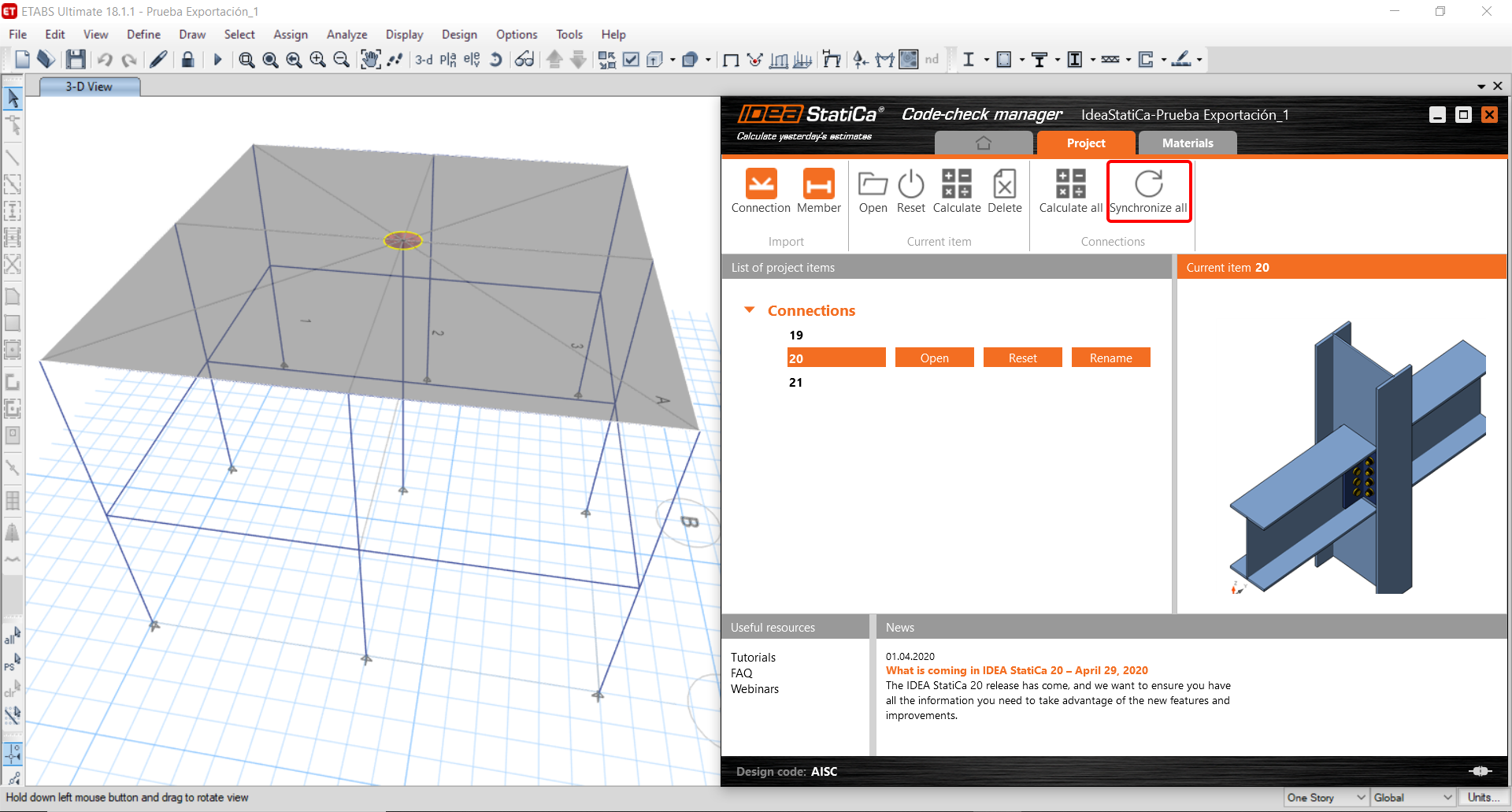This screenshot has width=1512, height=812.
Task: Open the Global coordinate system dropdown
Action: [x=1413, y=798]
